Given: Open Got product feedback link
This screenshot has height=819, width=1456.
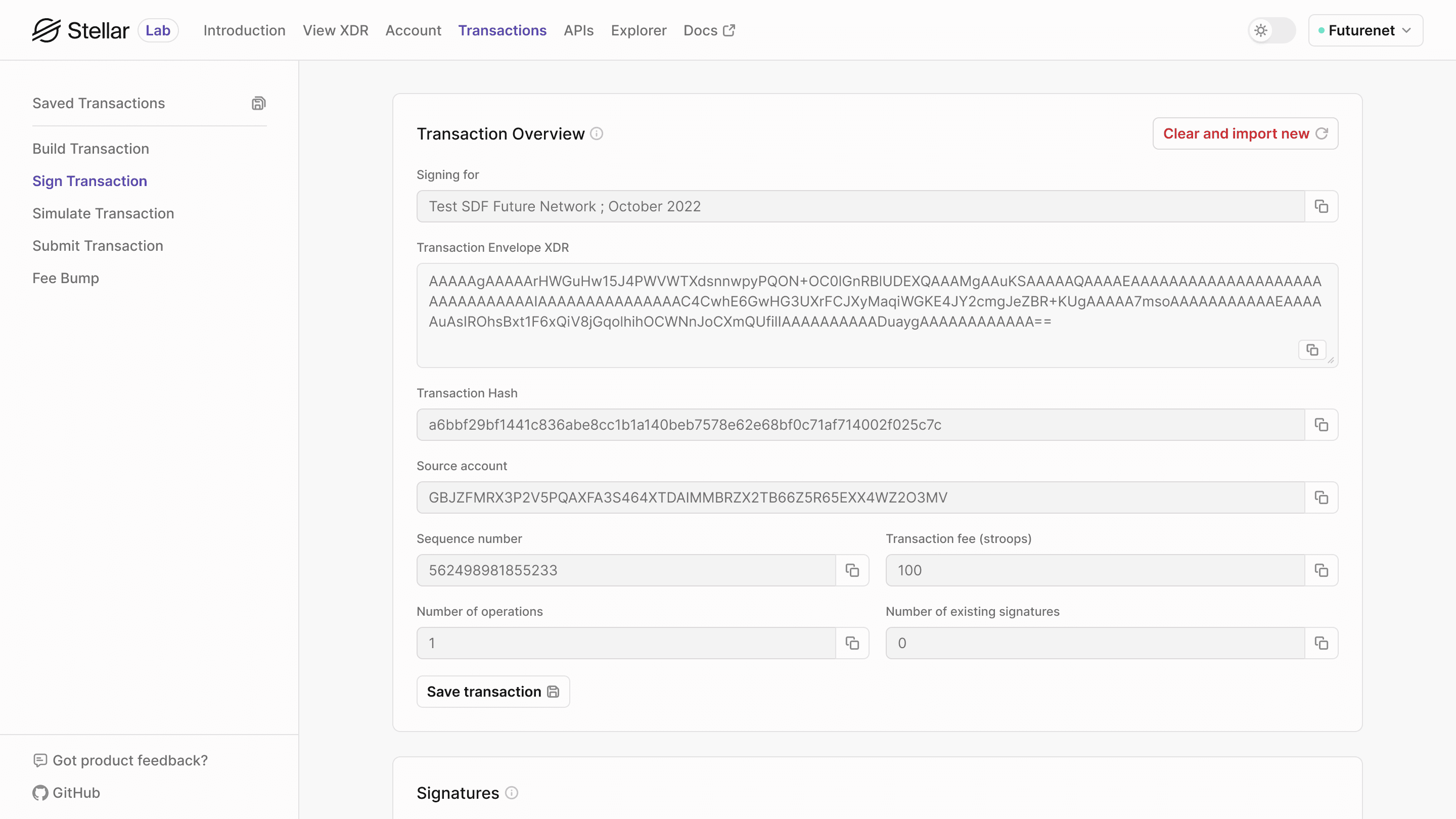Looking at the screenshot, I should click(x=120, y=761).
